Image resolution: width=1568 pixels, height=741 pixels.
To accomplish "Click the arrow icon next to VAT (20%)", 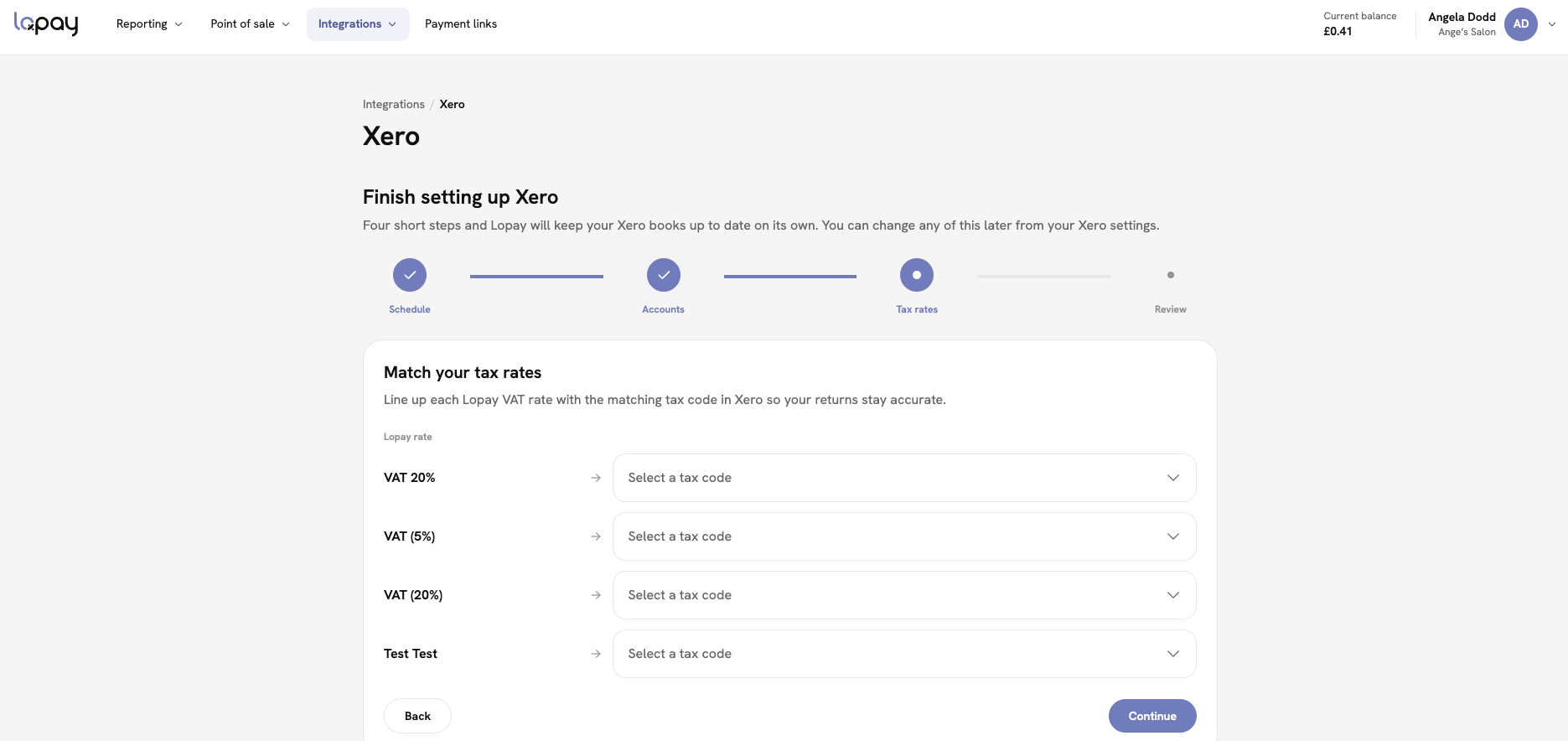I will (x=596, y=595).
